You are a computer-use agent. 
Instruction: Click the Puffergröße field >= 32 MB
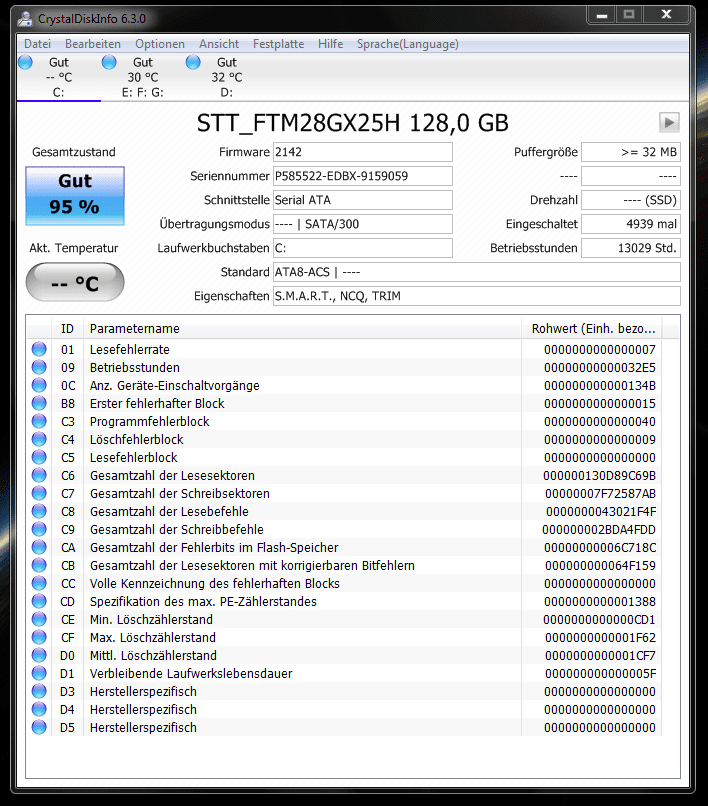point(631,152)
